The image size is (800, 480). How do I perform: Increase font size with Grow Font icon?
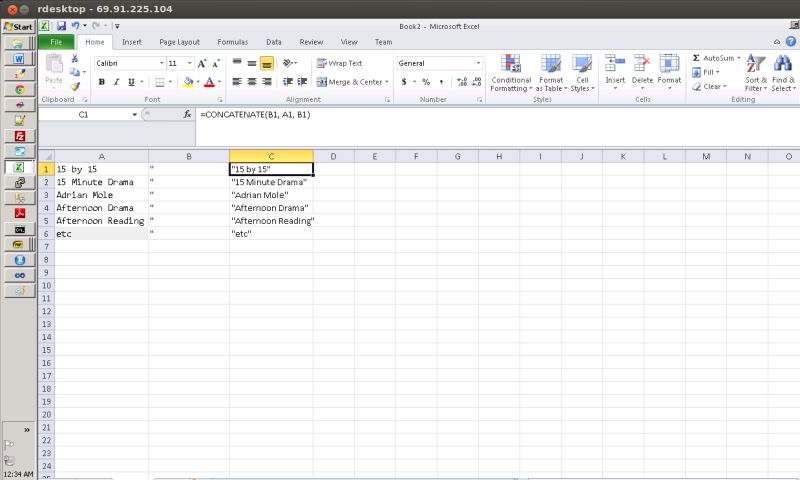[x=202, y=63]
